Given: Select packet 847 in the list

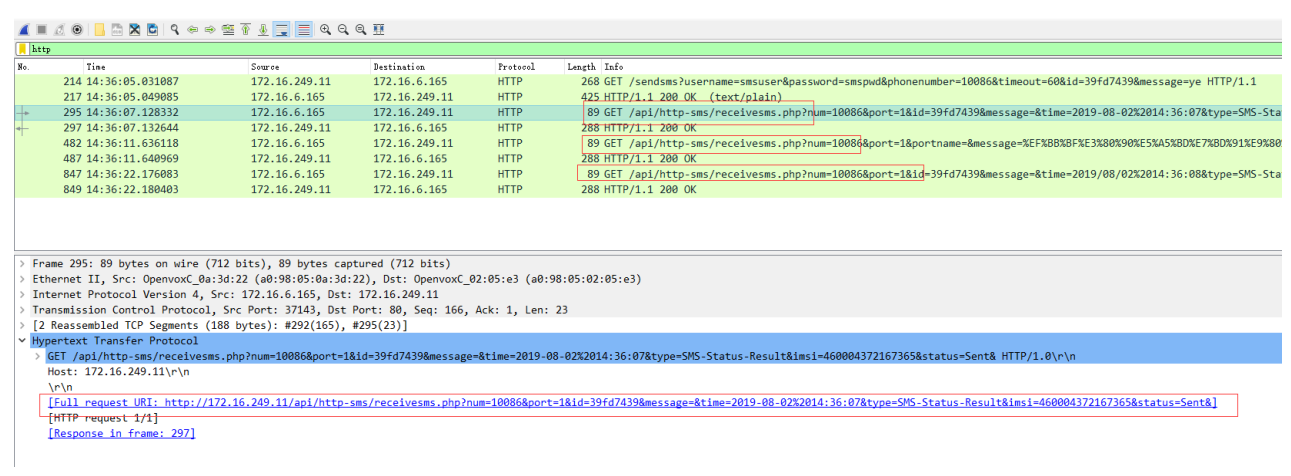Looking at the screenshot, I should pos(648,174).
